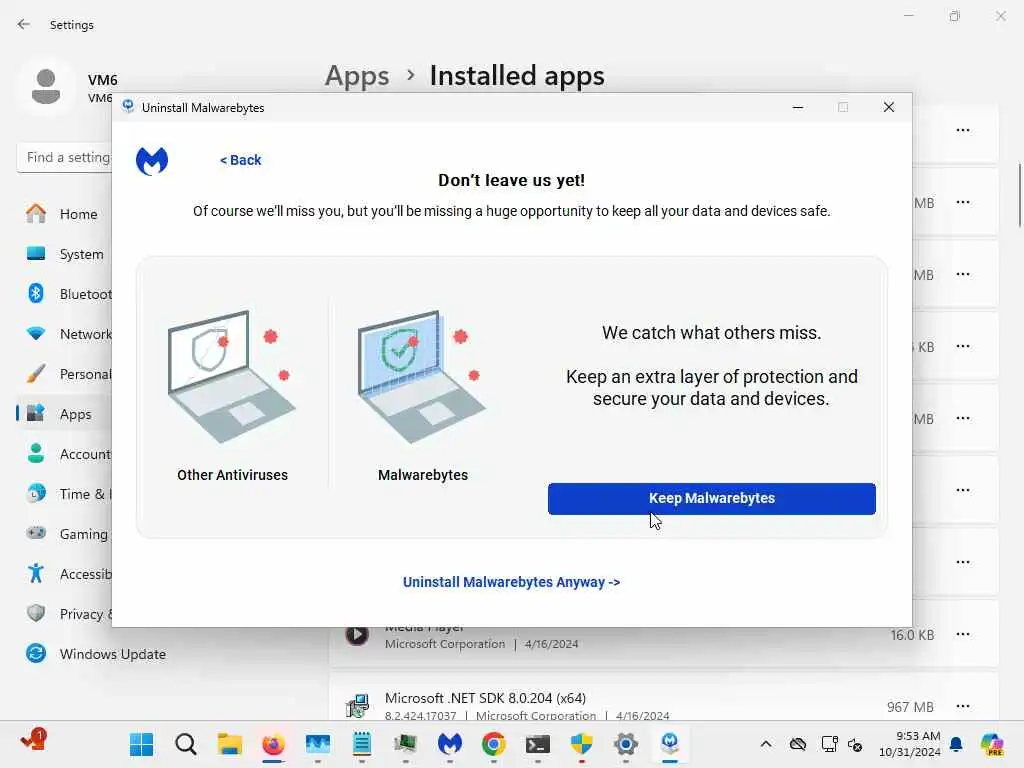Show hidden tray icons chevron

[766, 744]
